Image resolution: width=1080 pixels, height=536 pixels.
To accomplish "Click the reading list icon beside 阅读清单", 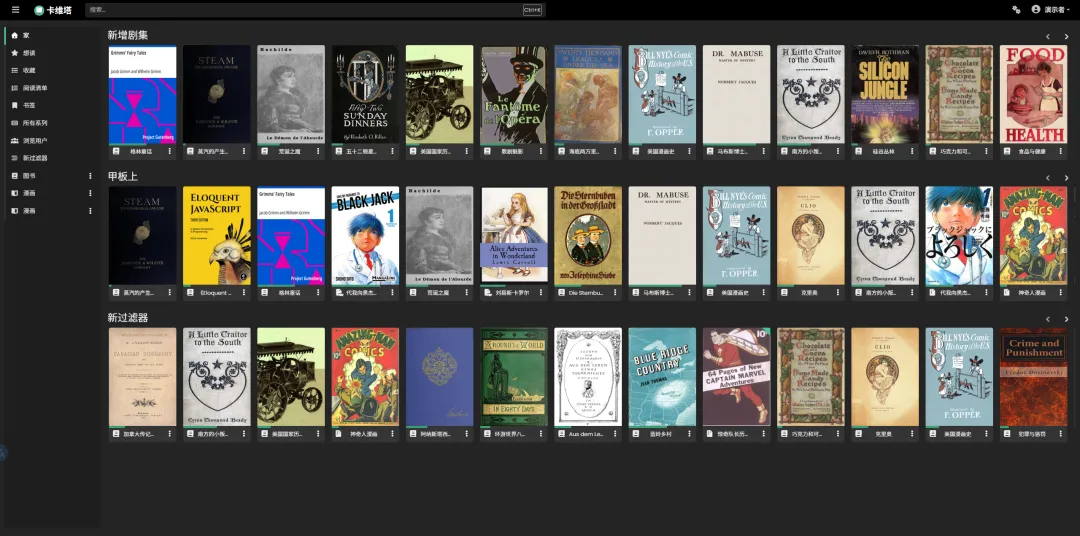I will pyautogui.click(x=14, y=87).
